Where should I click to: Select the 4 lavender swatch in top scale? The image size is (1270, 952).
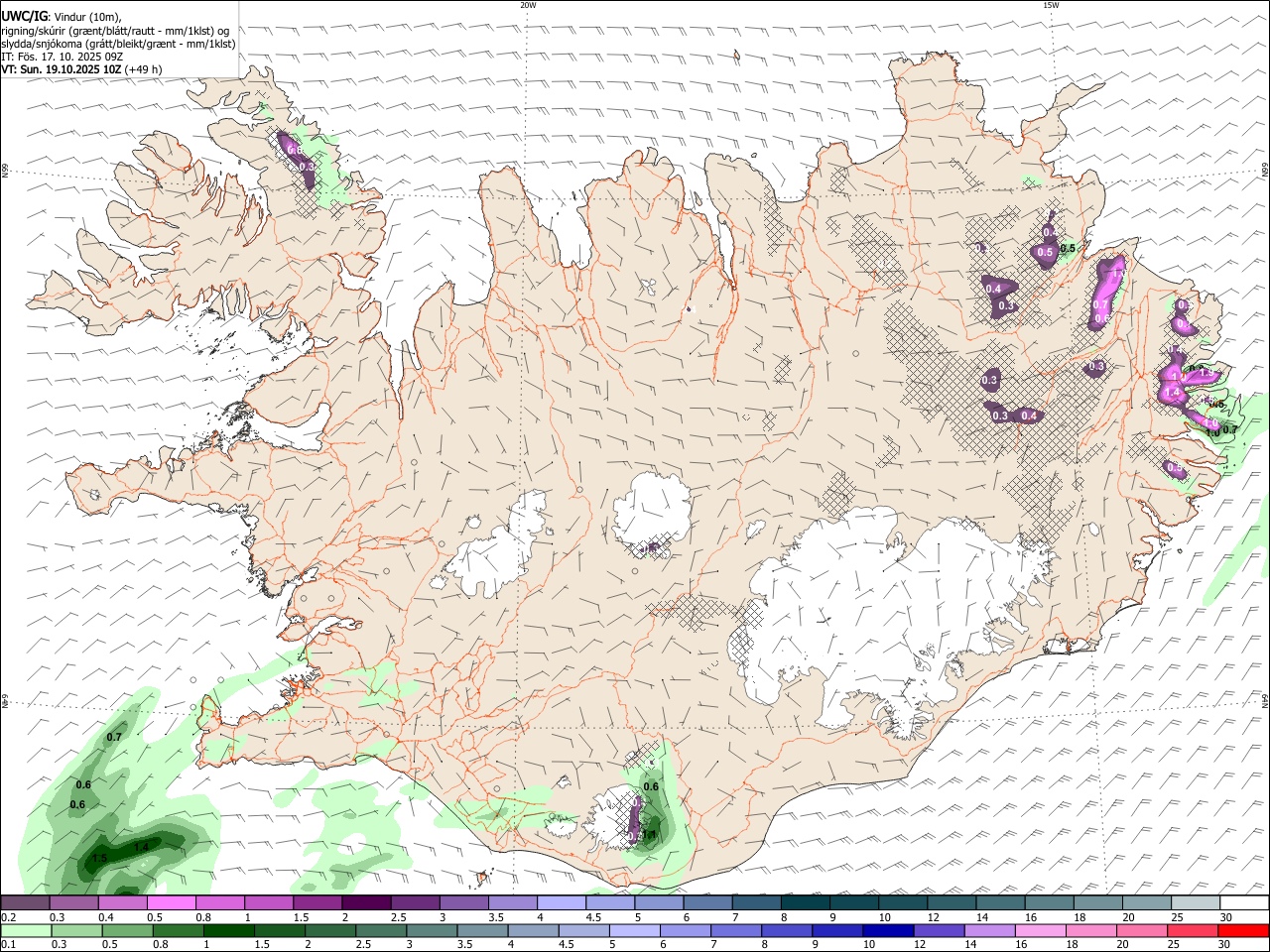[x=562, y=903]
